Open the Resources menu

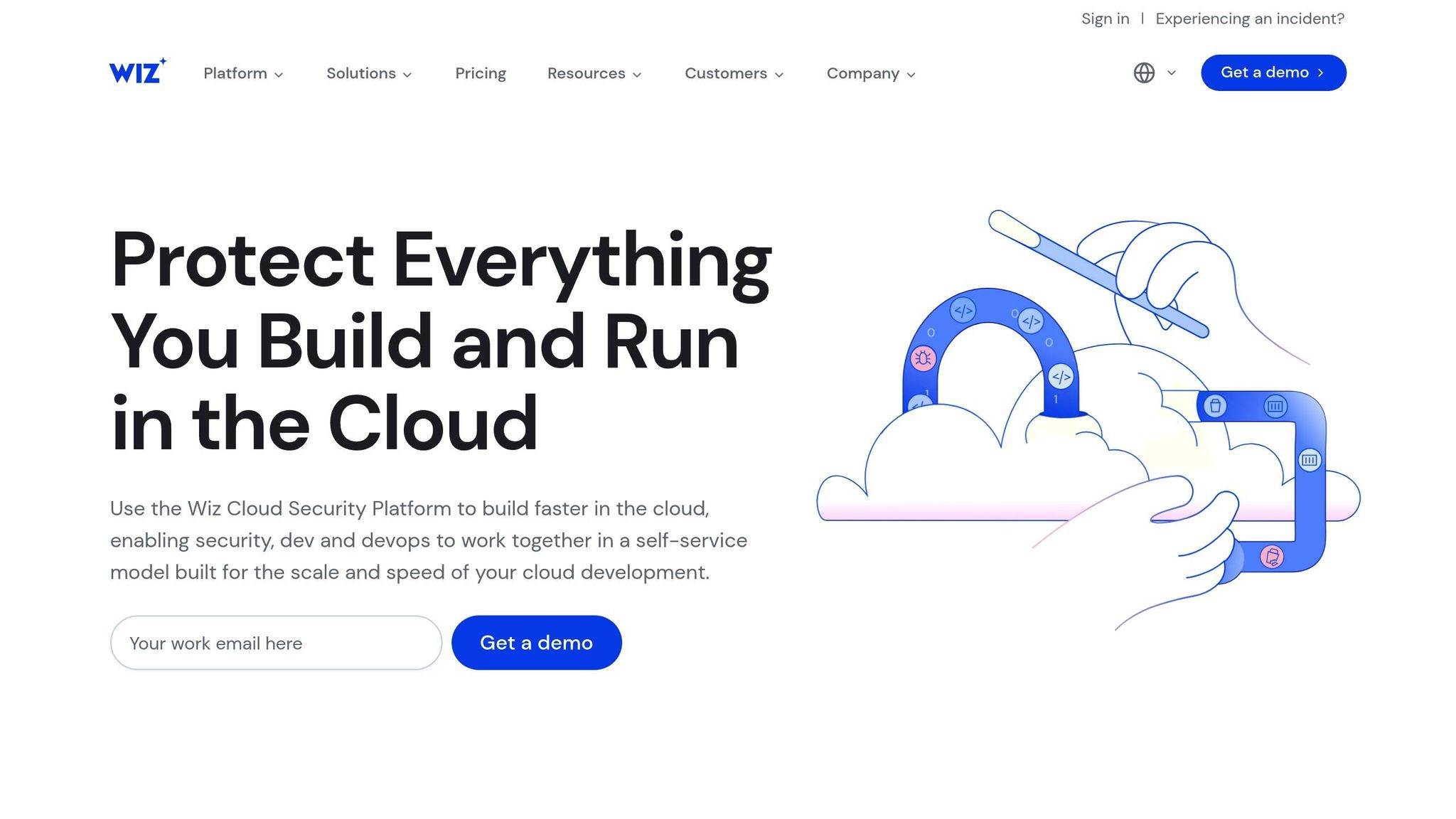click(594, 73)
